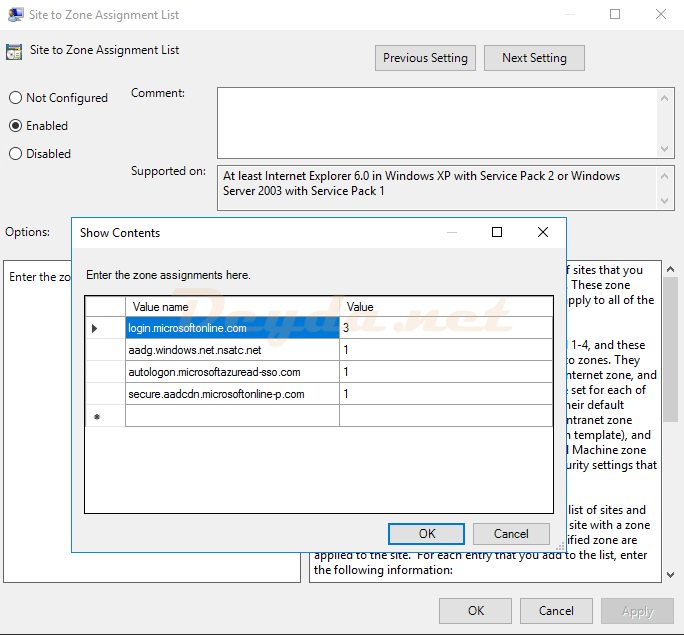Select secure.aadcdn.microsoftonline-p.com cell
This screenshot has height=635, width=684.
[x=233, y=394]
